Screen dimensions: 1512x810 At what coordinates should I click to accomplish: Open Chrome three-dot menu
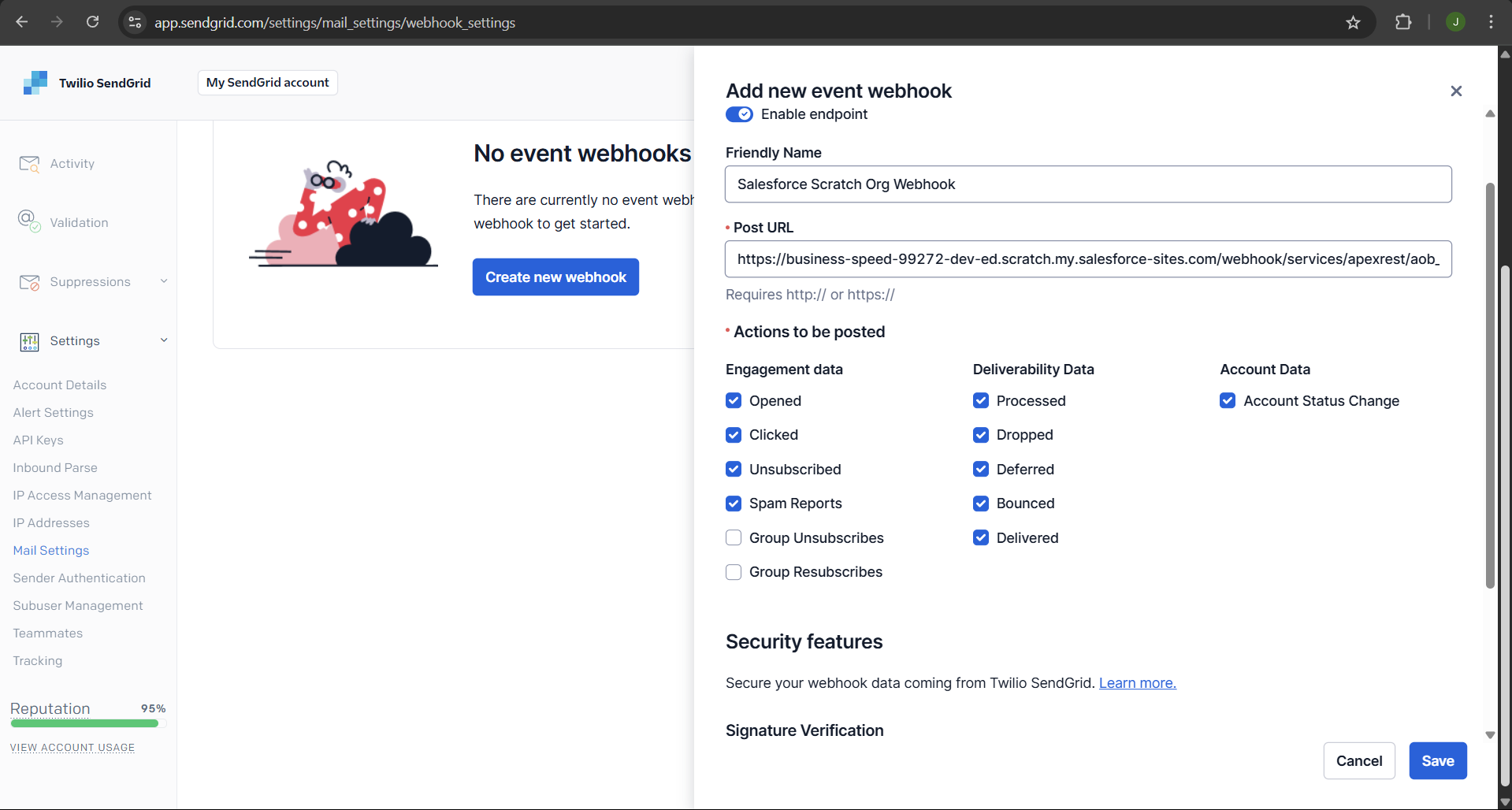pos(1491,22)
